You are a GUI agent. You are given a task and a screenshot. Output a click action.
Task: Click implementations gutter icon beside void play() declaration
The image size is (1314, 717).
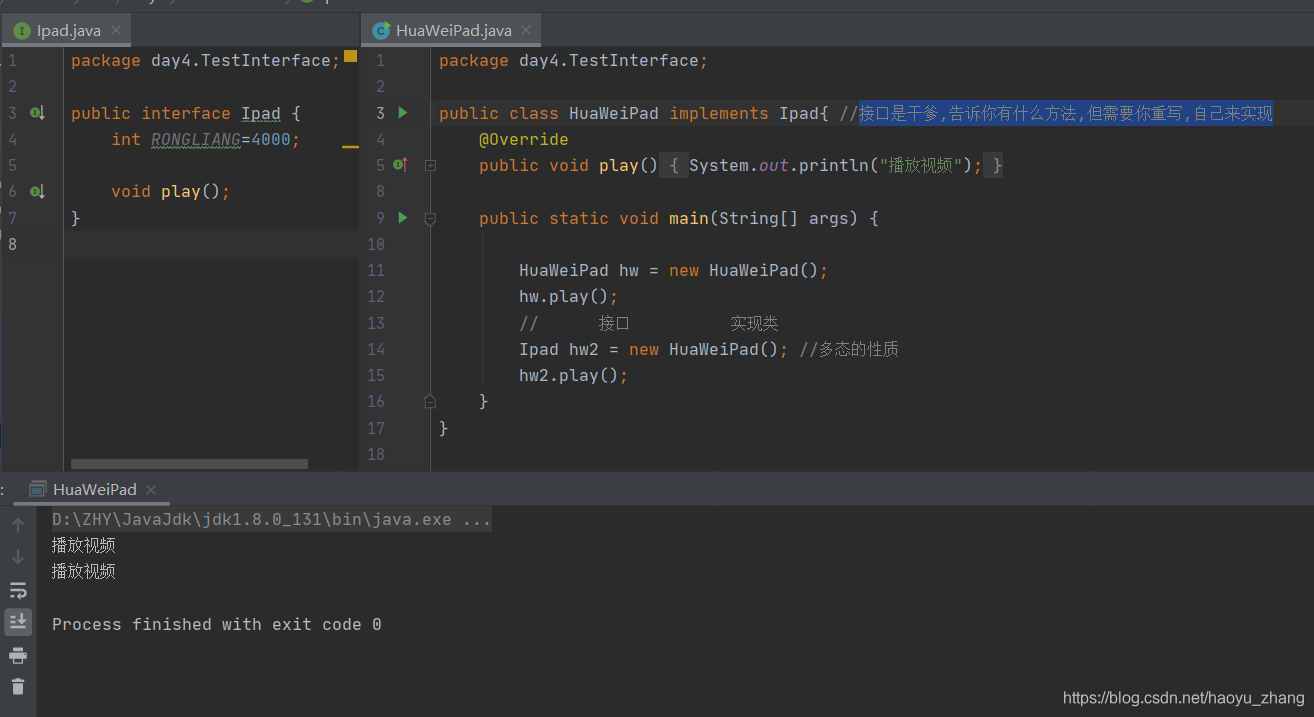[x=38, y=191]
